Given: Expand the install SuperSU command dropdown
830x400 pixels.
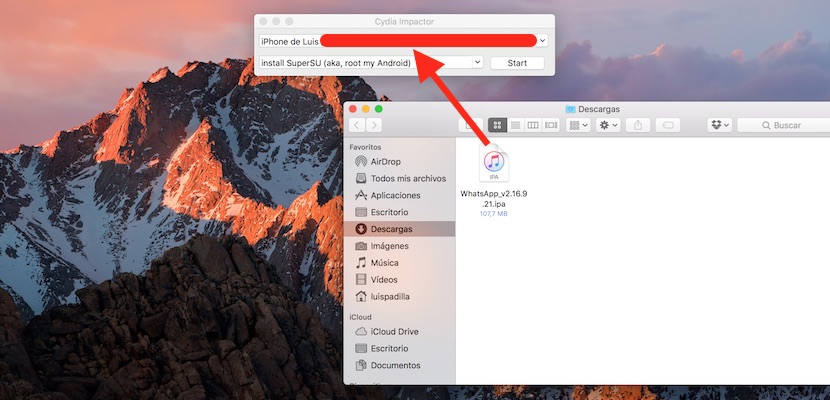Looking at the screenshot, I should [x=477, y=62].
